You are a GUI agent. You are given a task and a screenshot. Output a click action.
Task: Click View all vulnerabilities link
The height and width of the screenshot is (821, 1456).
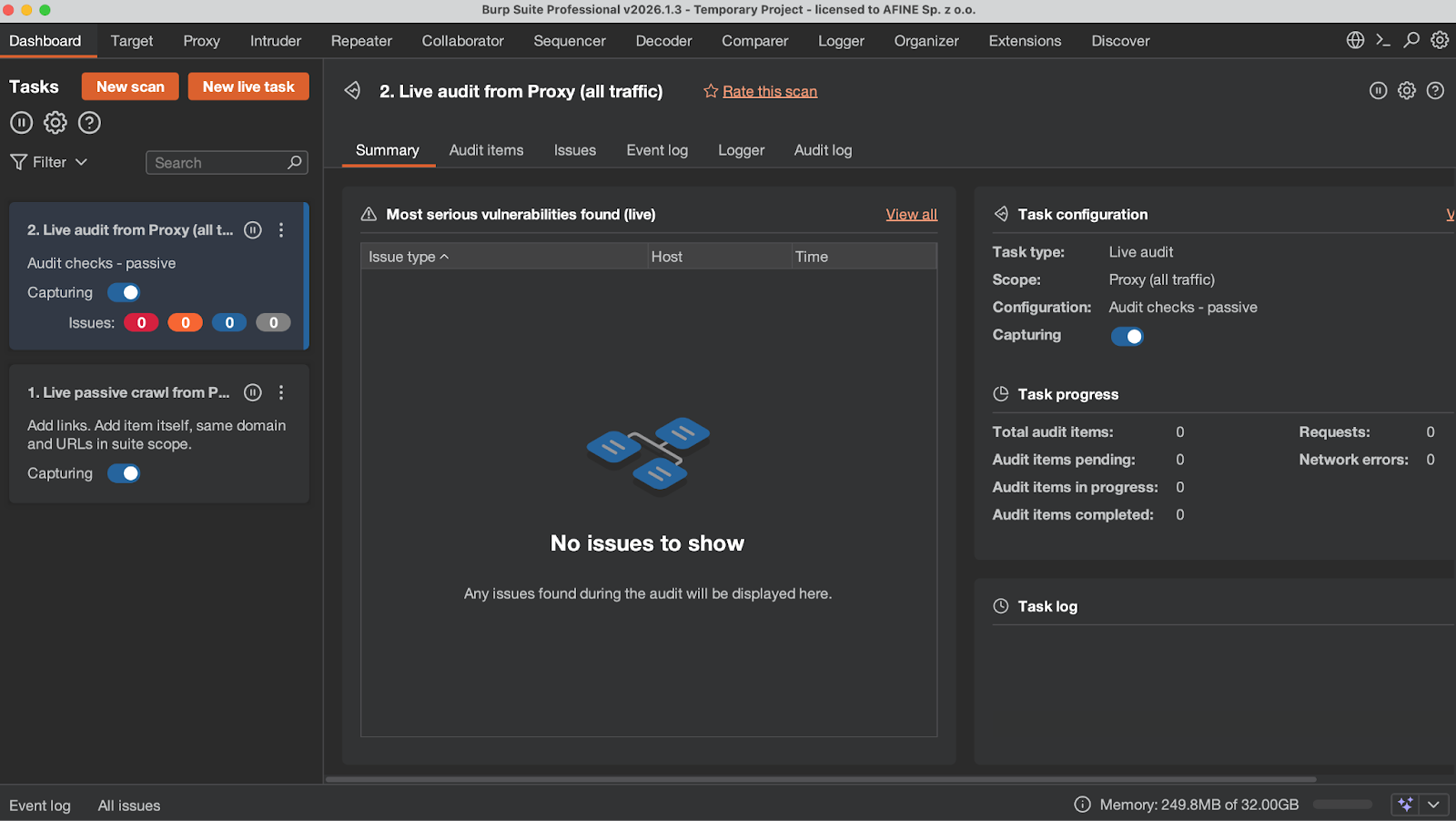pos(911,214)
